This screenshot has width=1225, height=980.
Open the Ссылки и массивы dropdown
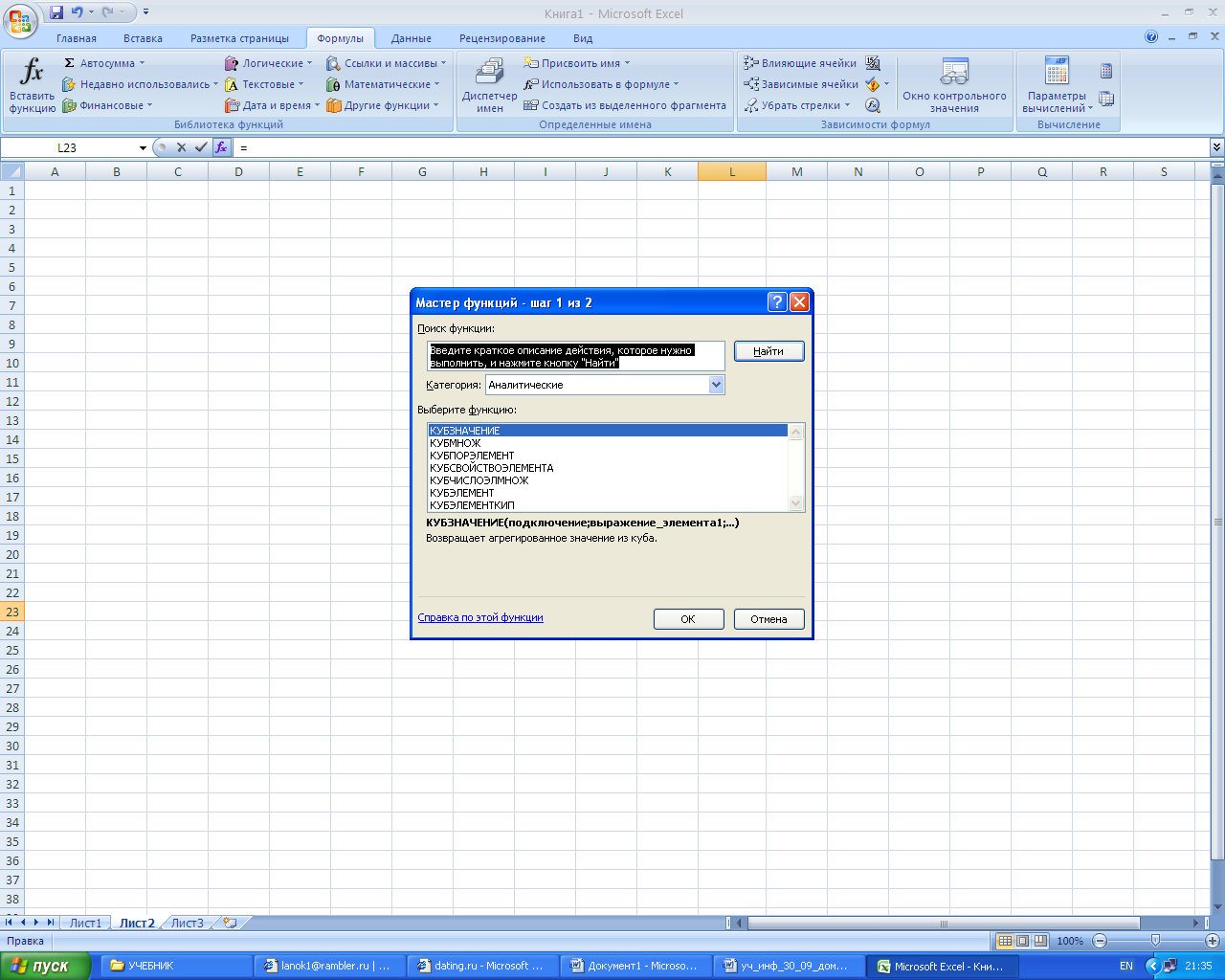pos(386,63)
